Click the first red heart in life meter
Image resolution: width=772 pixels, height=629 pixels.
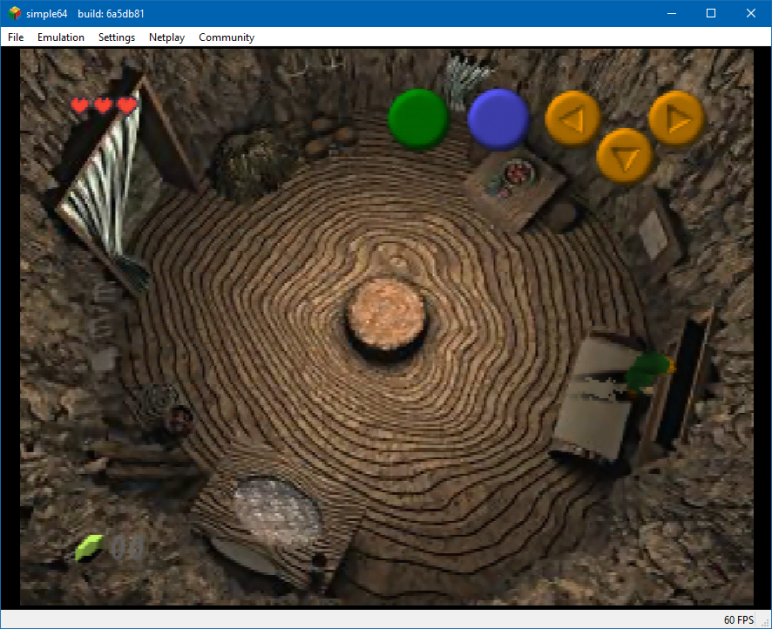(80, 105)
